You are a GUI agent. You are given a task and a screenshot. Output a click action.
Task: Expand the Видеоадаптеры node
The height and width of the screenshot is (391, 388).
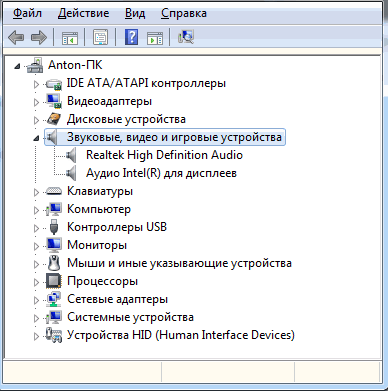pos(36,102)
